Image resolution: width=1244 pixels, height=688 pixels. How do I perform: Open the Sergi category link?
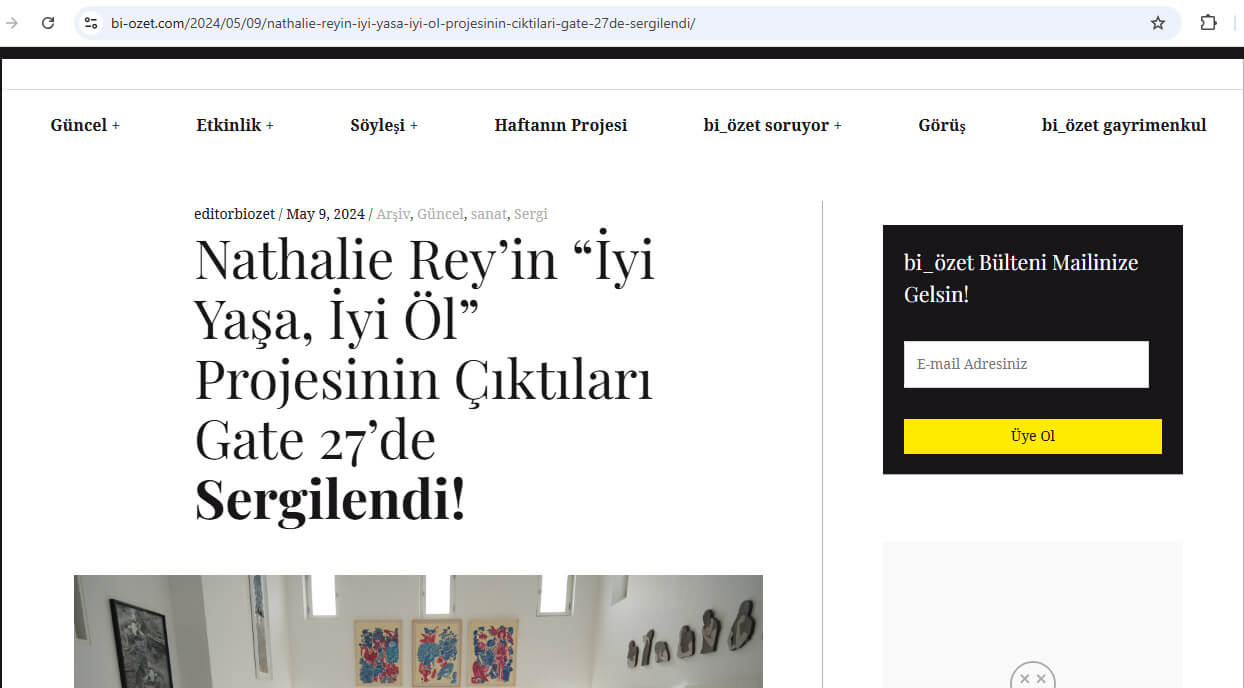pos(531,214)
